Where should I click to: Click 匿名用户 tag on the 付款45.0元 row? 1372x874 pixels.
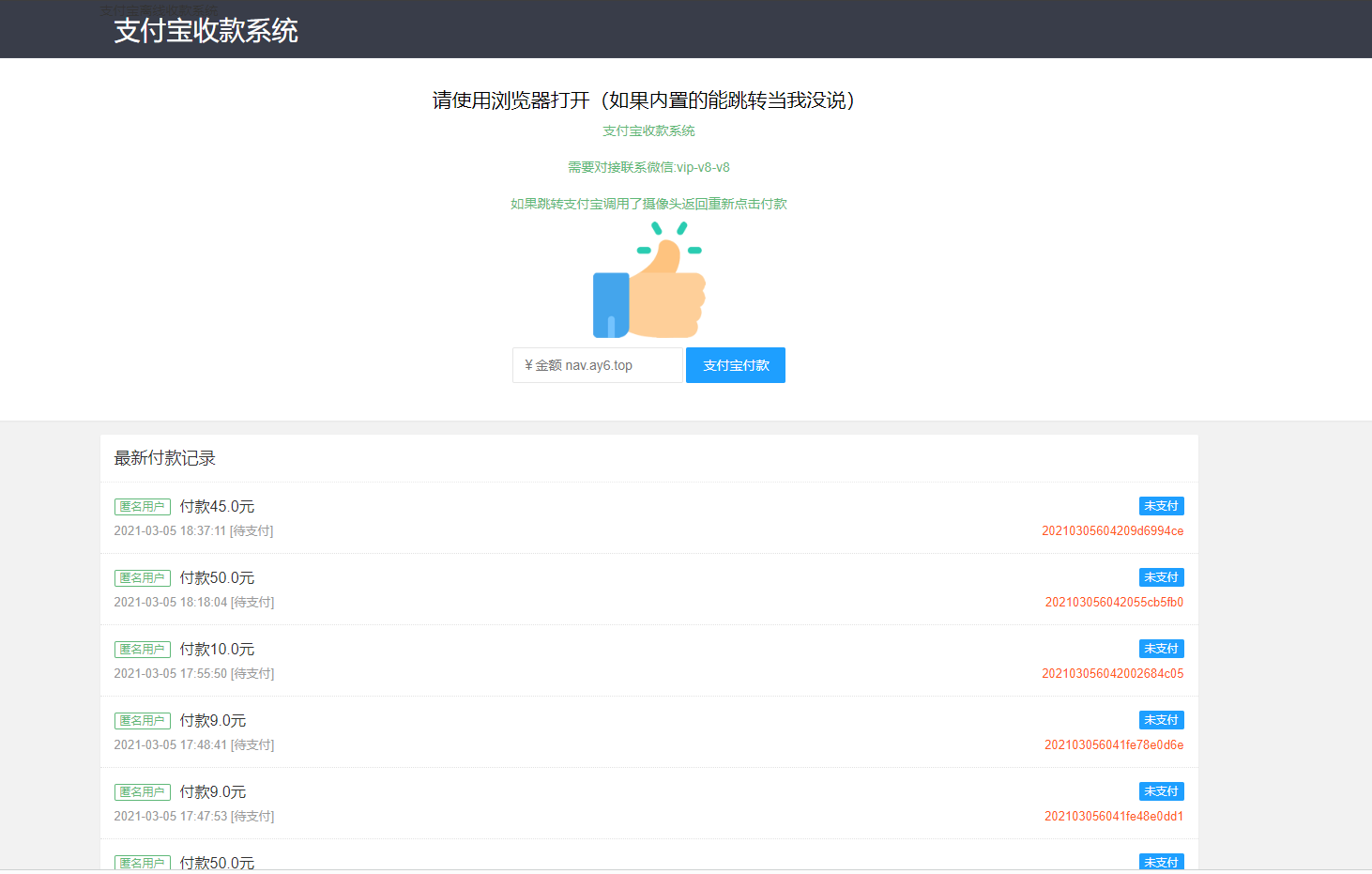coord(143,507)
